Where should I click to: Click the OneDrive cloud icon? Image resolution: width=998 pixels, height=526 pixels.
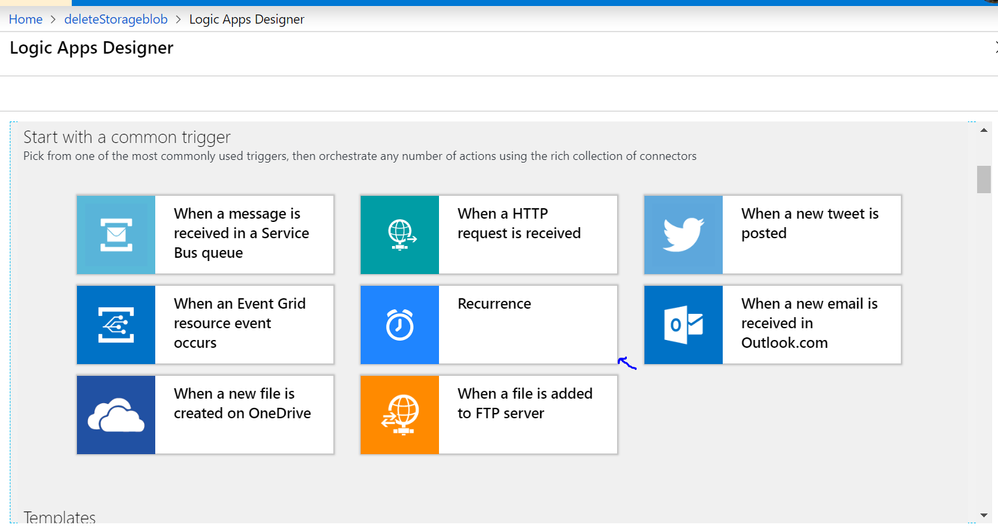(x=116, y=415)
